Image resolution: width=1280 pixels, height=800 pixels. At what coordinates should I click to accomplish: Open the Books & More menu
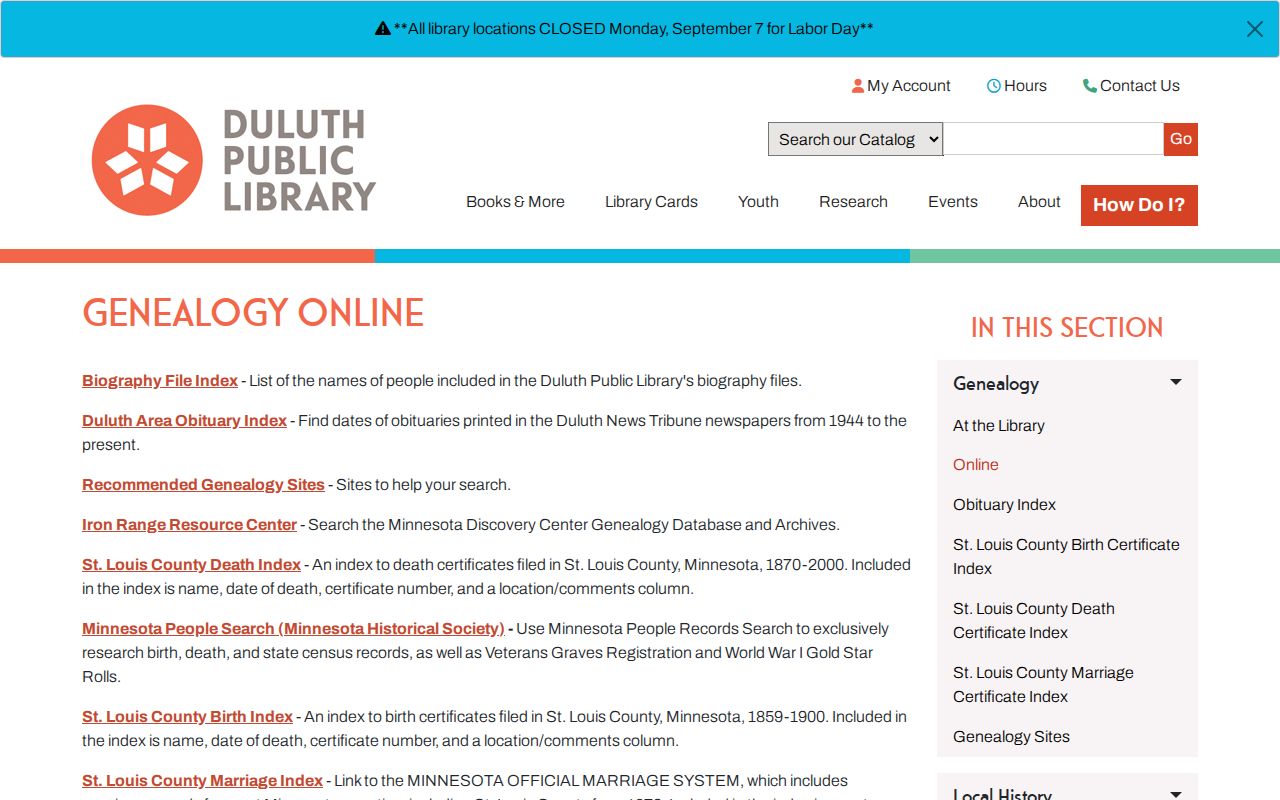(x=515, y=202)
